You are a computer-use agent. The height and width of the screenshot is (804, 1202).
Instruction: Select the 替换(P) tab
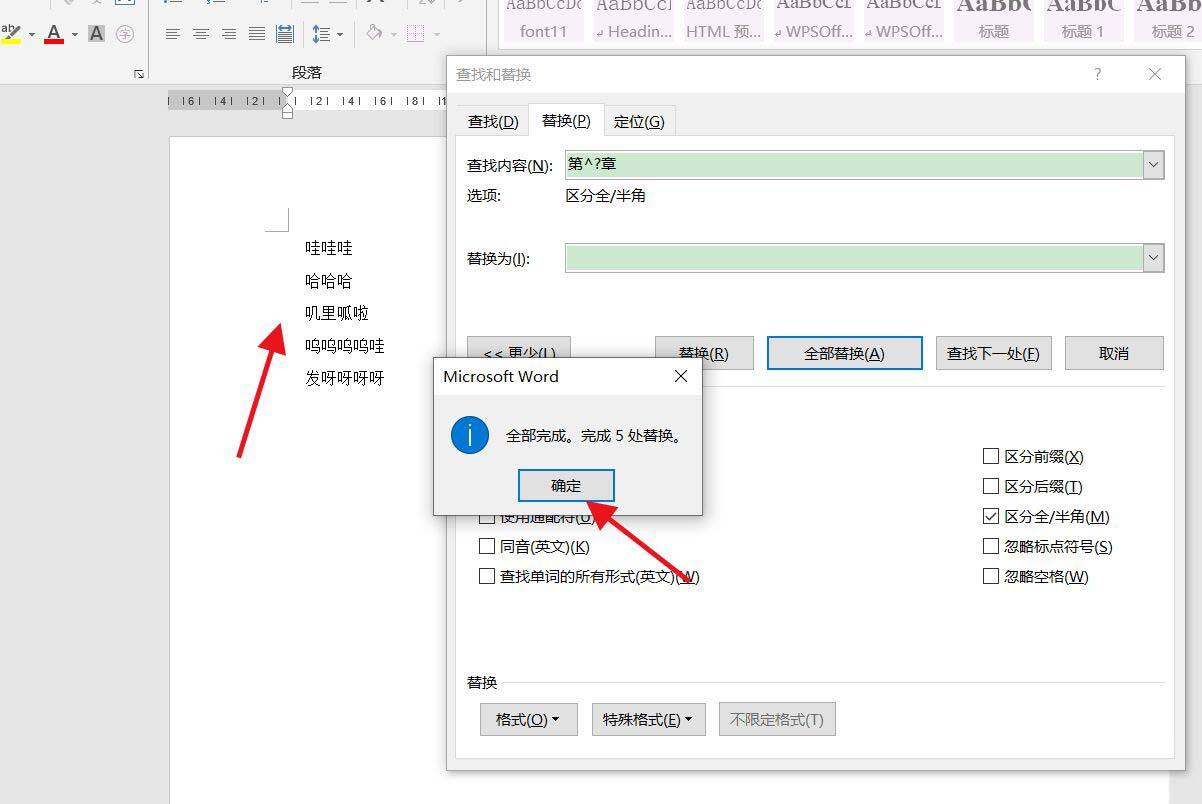point(566,120)
